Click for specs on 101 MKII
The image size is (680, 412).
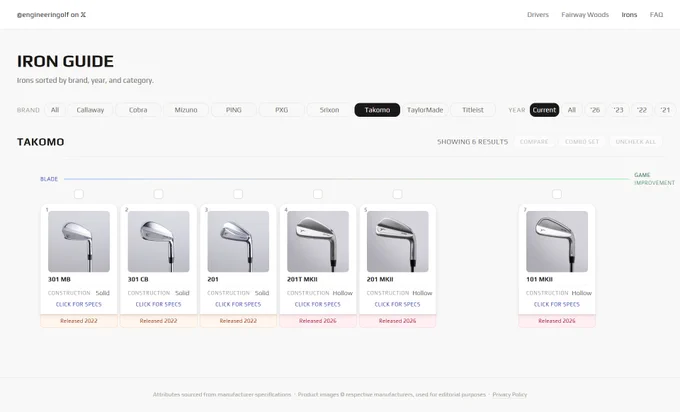point(557,304)
